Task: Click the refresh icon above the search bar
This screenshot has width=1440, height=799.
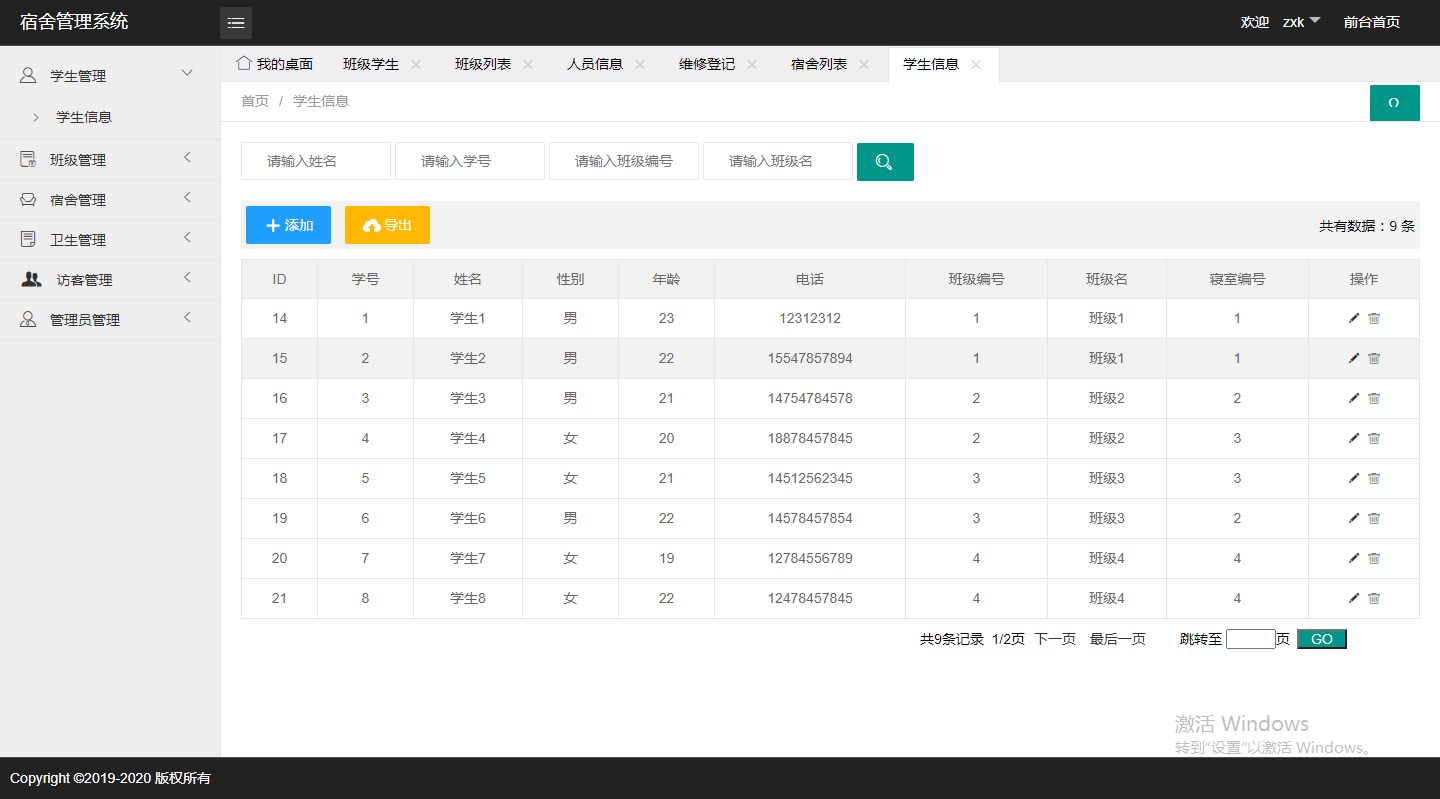Action: [x=1394, y=102]
